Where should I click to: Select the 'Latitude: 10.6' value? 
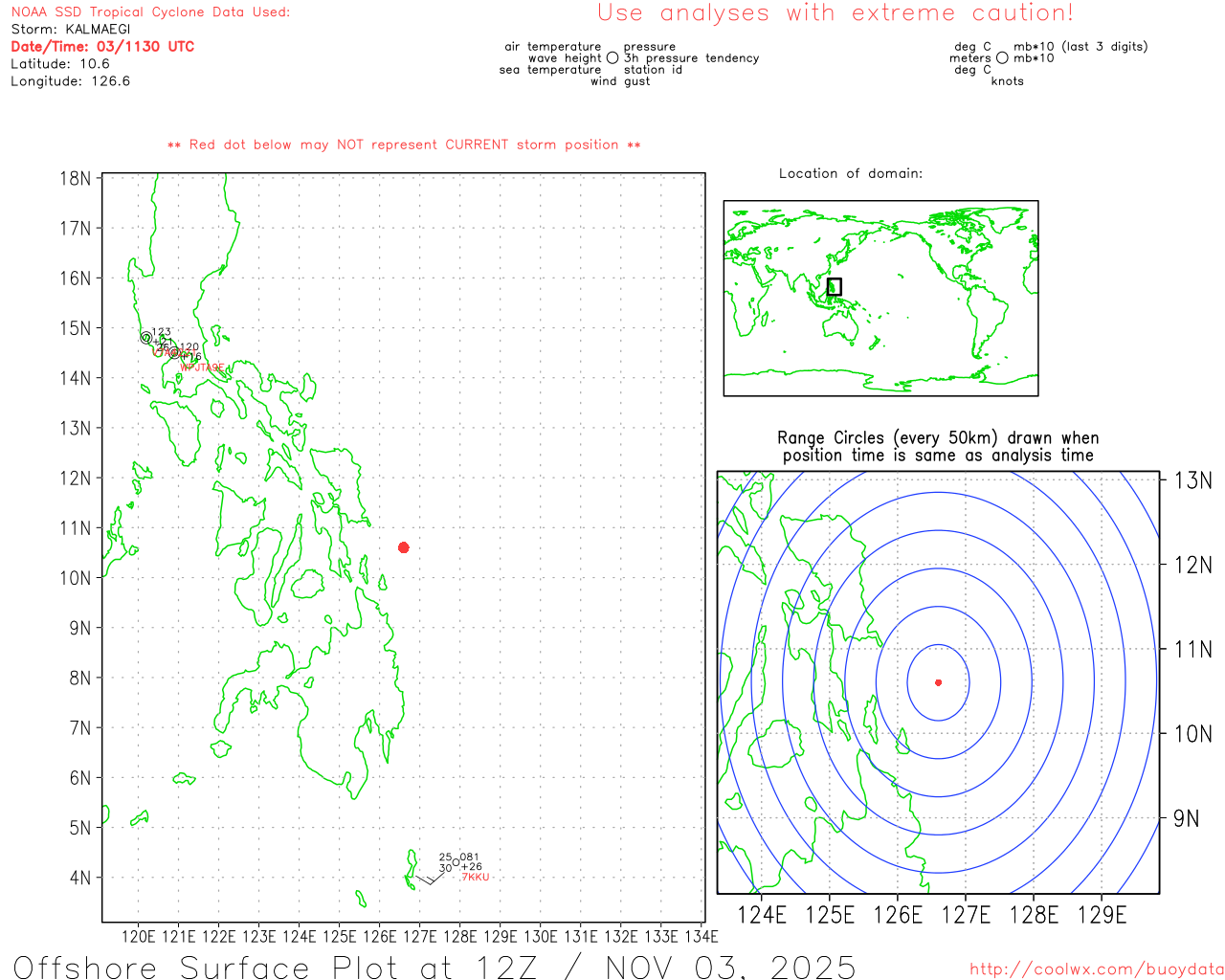click(60, 64)
